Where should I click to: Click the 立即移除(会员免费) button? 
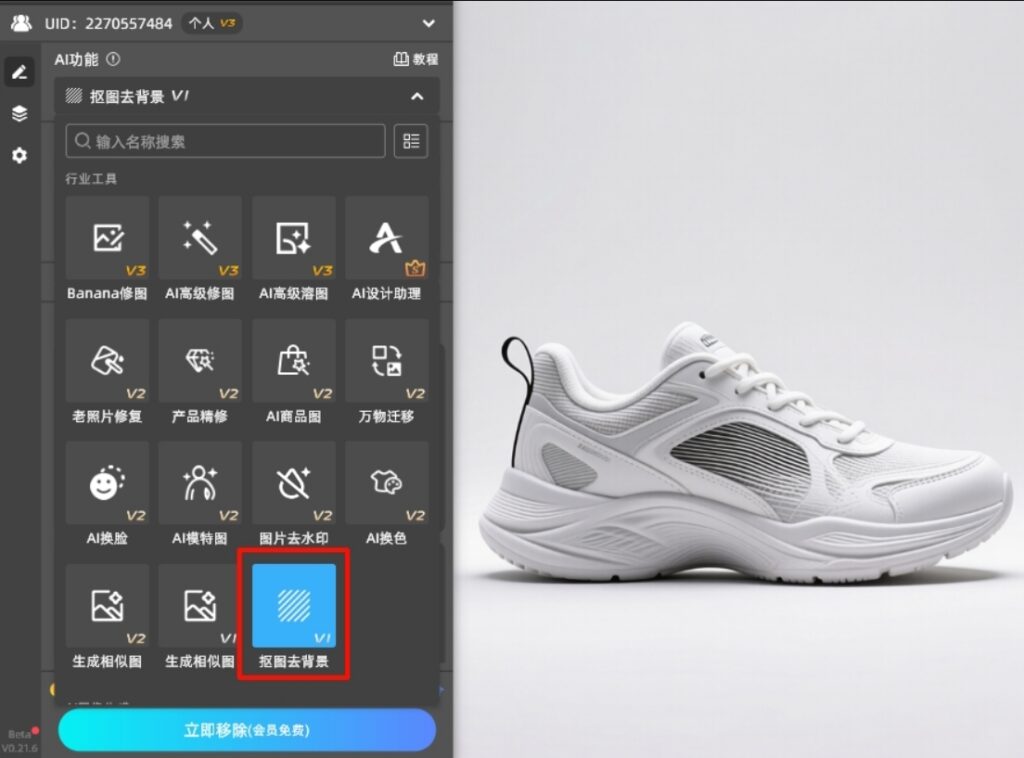pyautogui.click(x=246, y=731)
